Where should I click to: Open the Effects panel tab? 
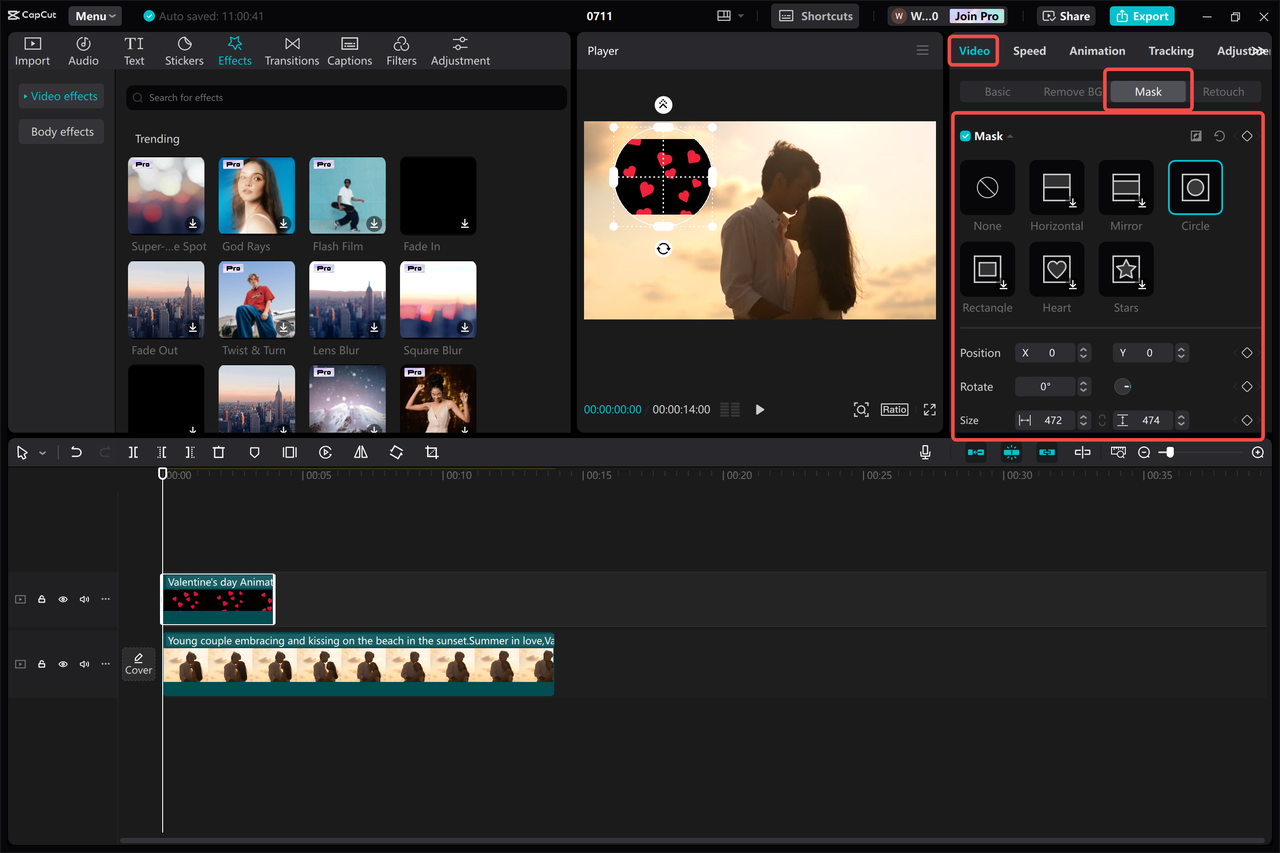click(x=235, y=50)
